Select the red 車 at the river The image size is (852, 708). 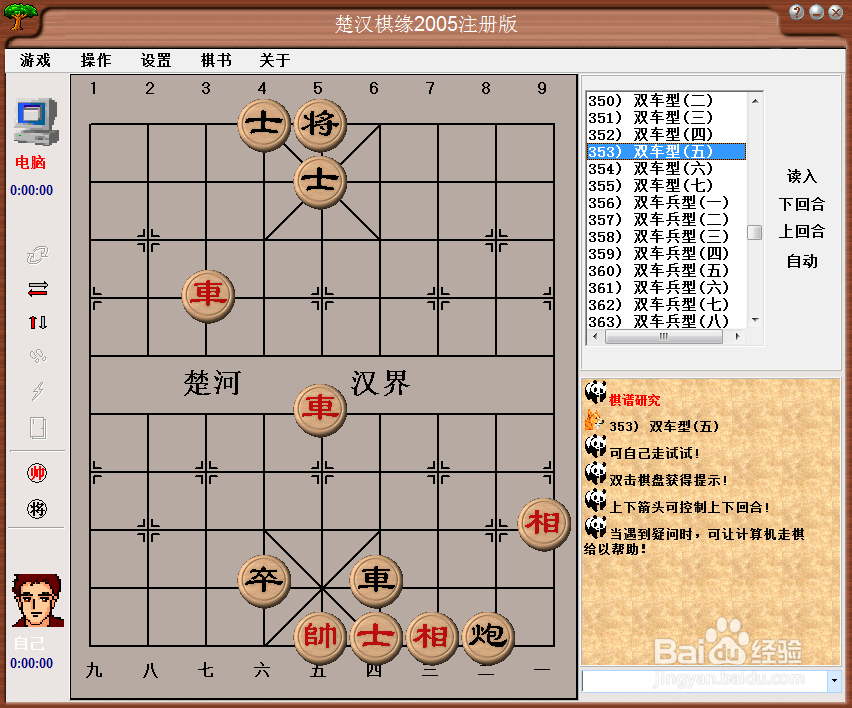pos(320,410)
